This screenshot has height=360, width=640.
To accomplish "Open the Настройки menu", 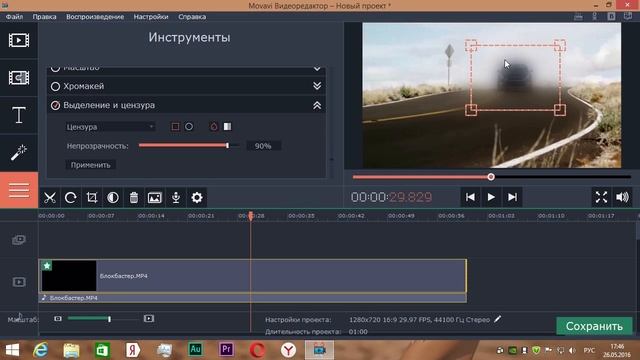I will click(x=151, y=17).
